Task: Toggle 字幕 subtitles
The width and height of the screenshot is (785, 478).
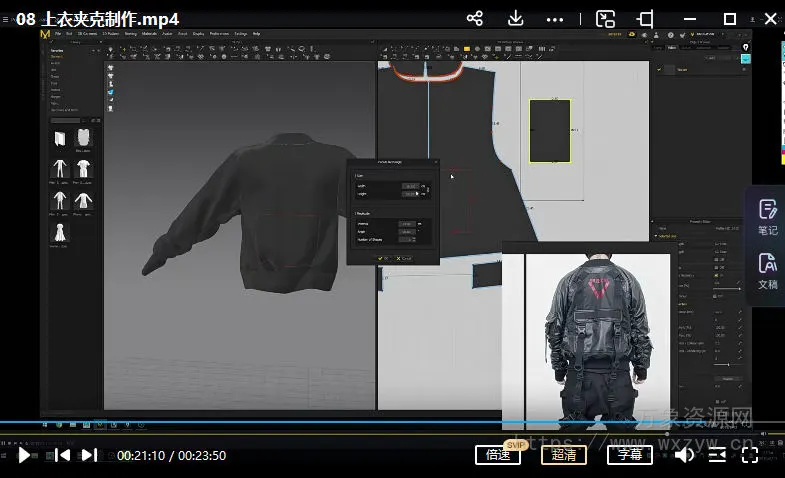Action: click(629, 455)
